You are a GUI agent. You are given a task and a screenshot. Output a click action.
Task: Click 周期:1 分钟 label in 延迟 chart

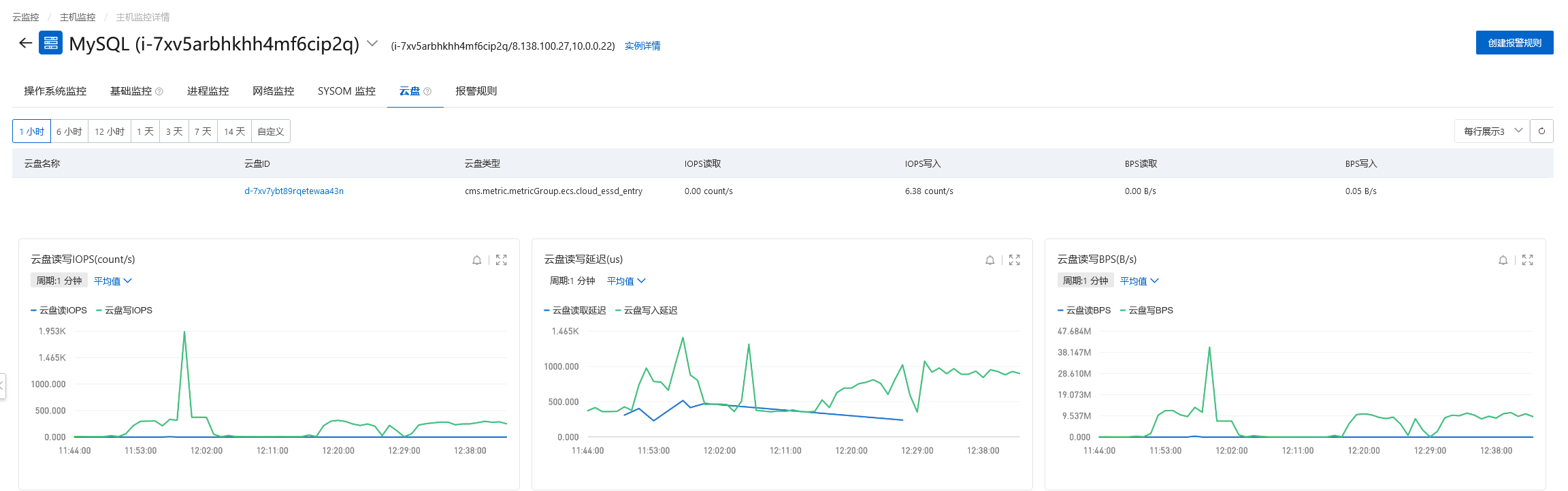(x=572, y=281)
